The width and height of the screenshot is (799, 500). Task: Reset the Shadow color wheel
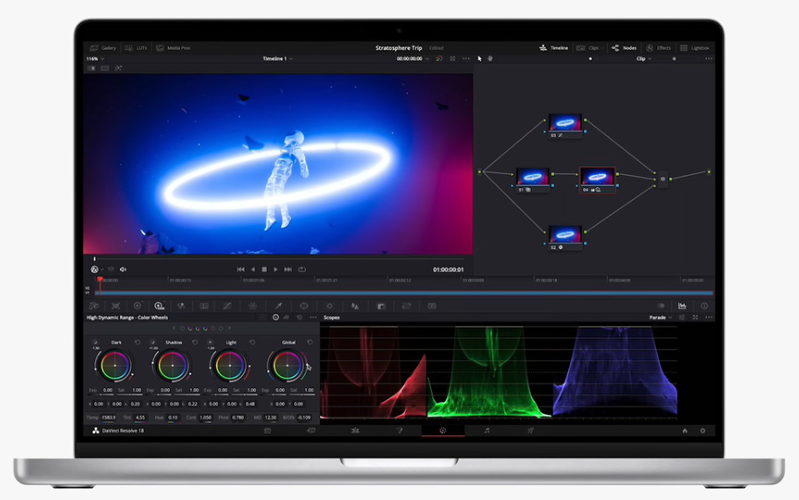(x=195, y=342)
